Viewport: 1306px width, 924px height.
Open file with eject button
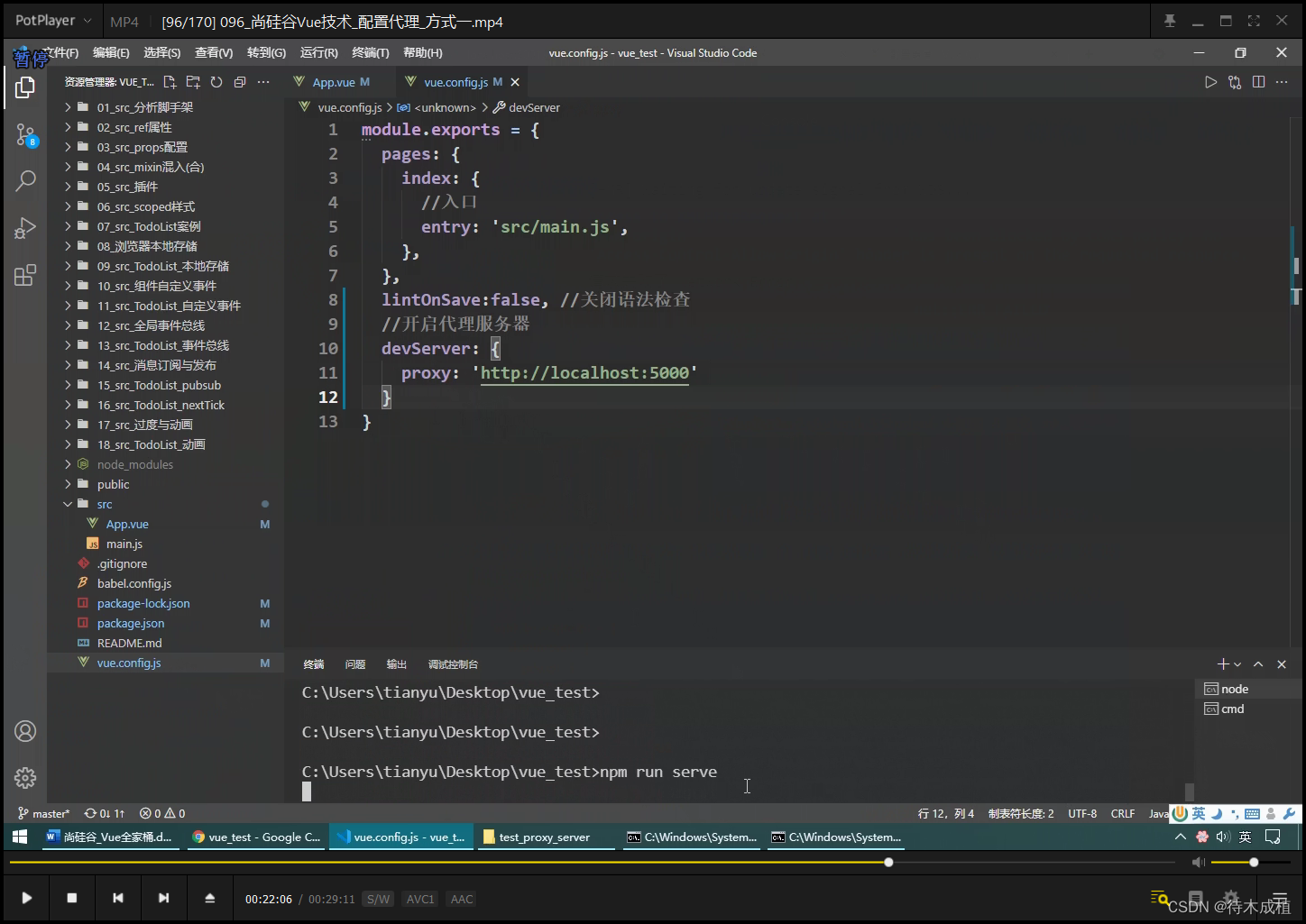click(209, 898)
